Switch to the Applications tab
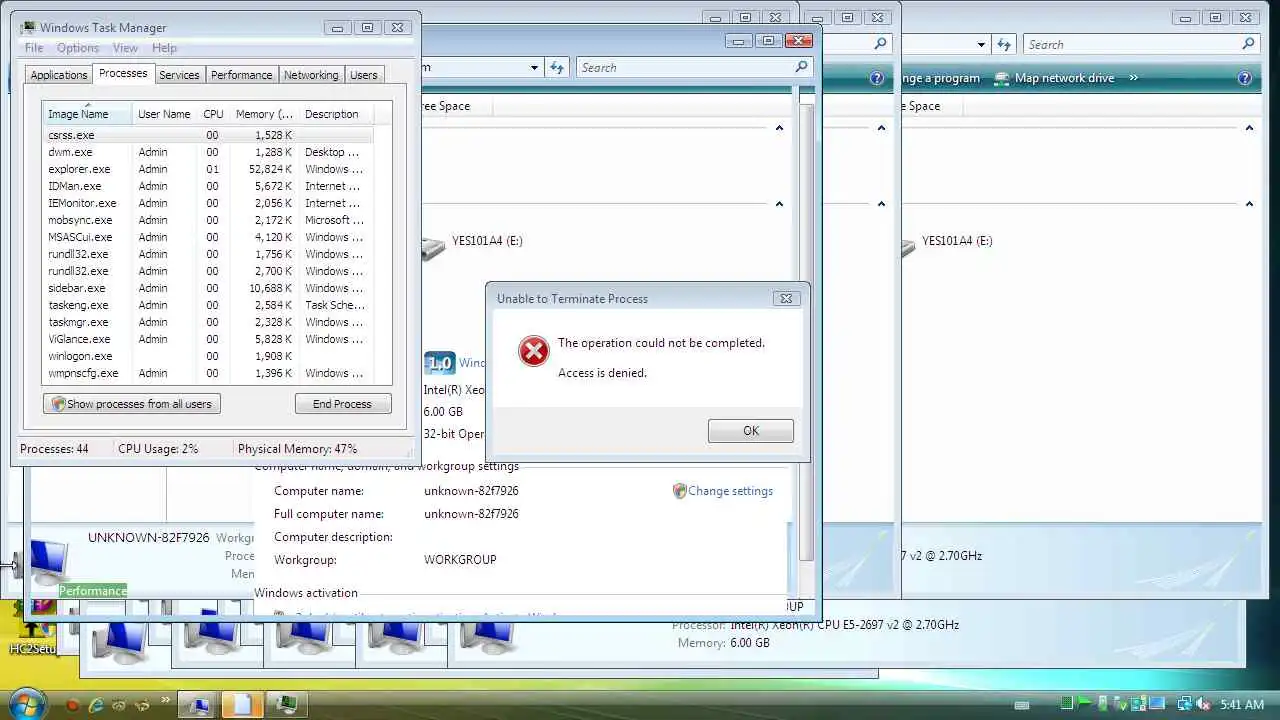The height and width of the screenshot is (720, 1280). [59, 75]
